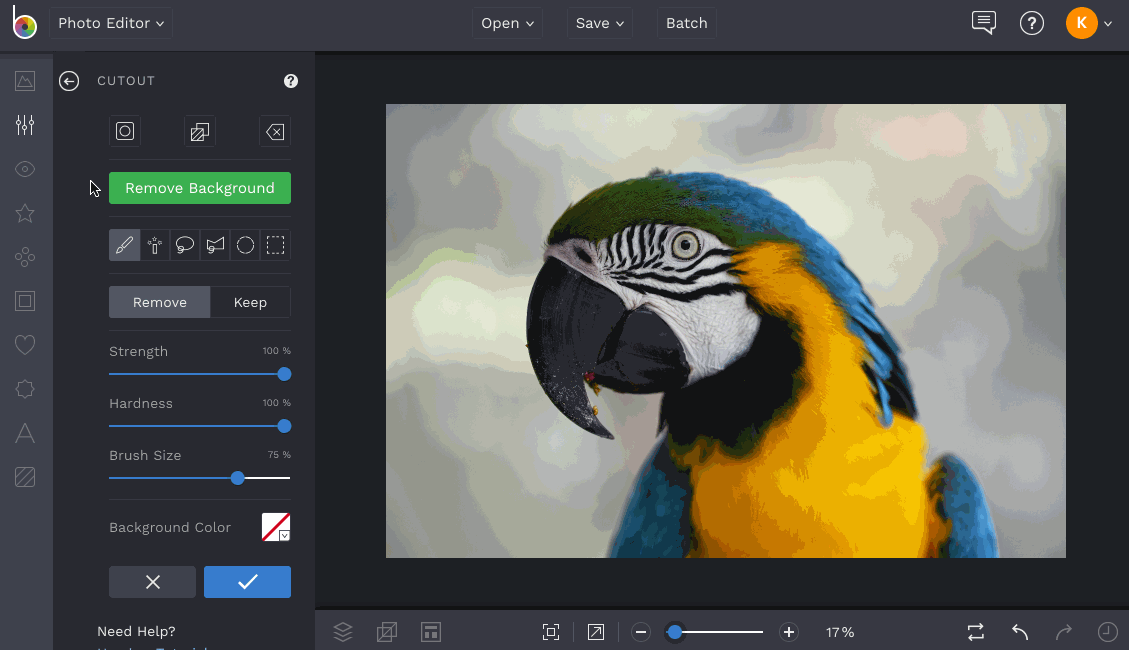
Task: Click the resize canvas arrow icon
Action: pos(596,632)
